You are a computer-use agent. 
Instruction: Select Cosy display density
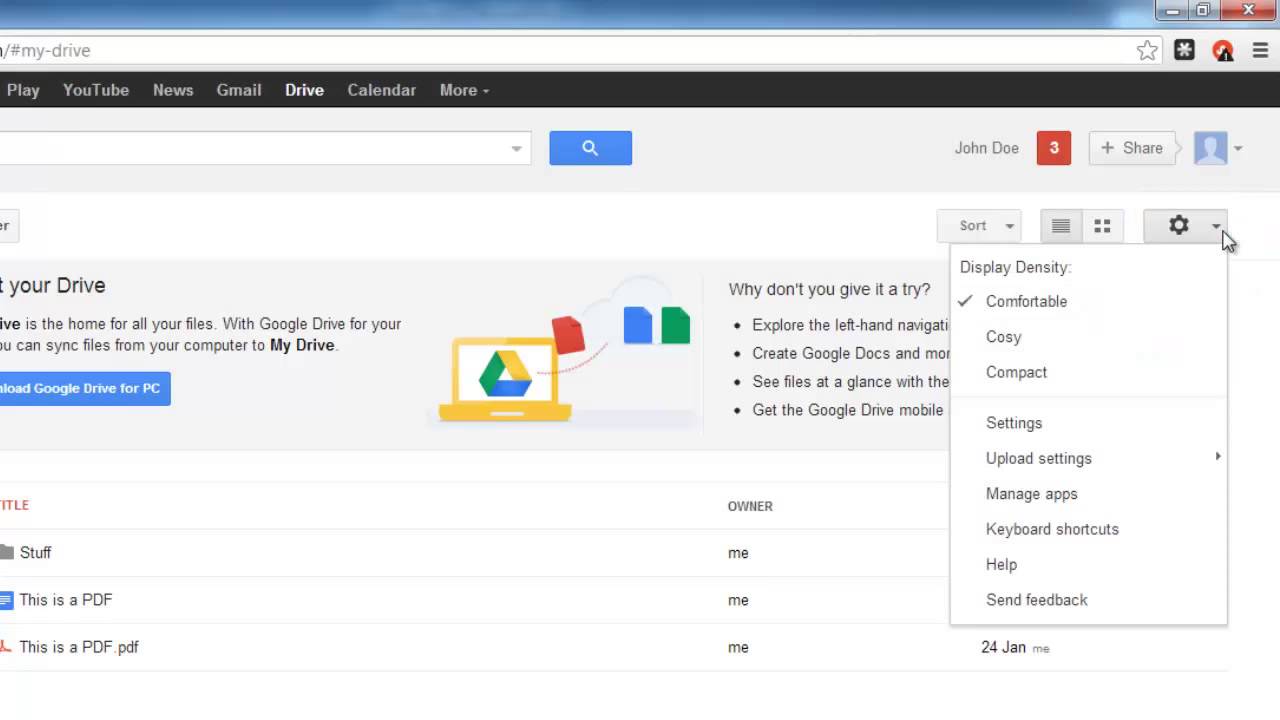(x=1003, y=337)
